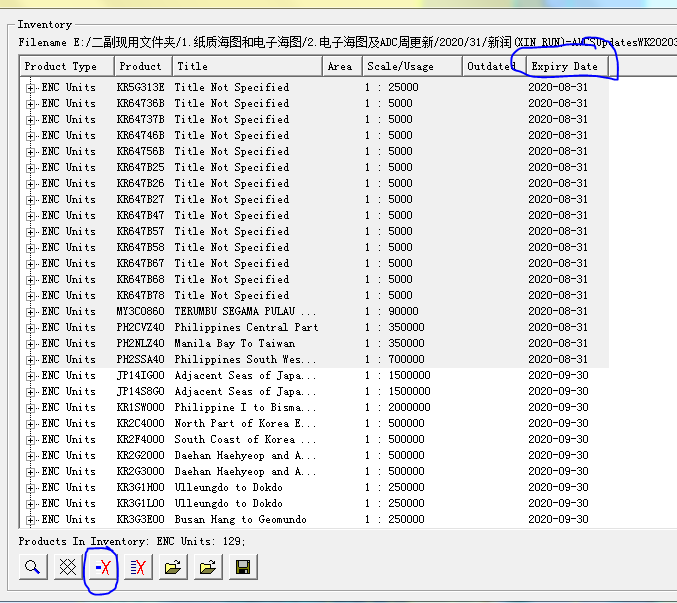This screenshot has width=677, height=603.
Task: Sort by the Product column header
Action: pyautogui.click(x=143, y=66)
